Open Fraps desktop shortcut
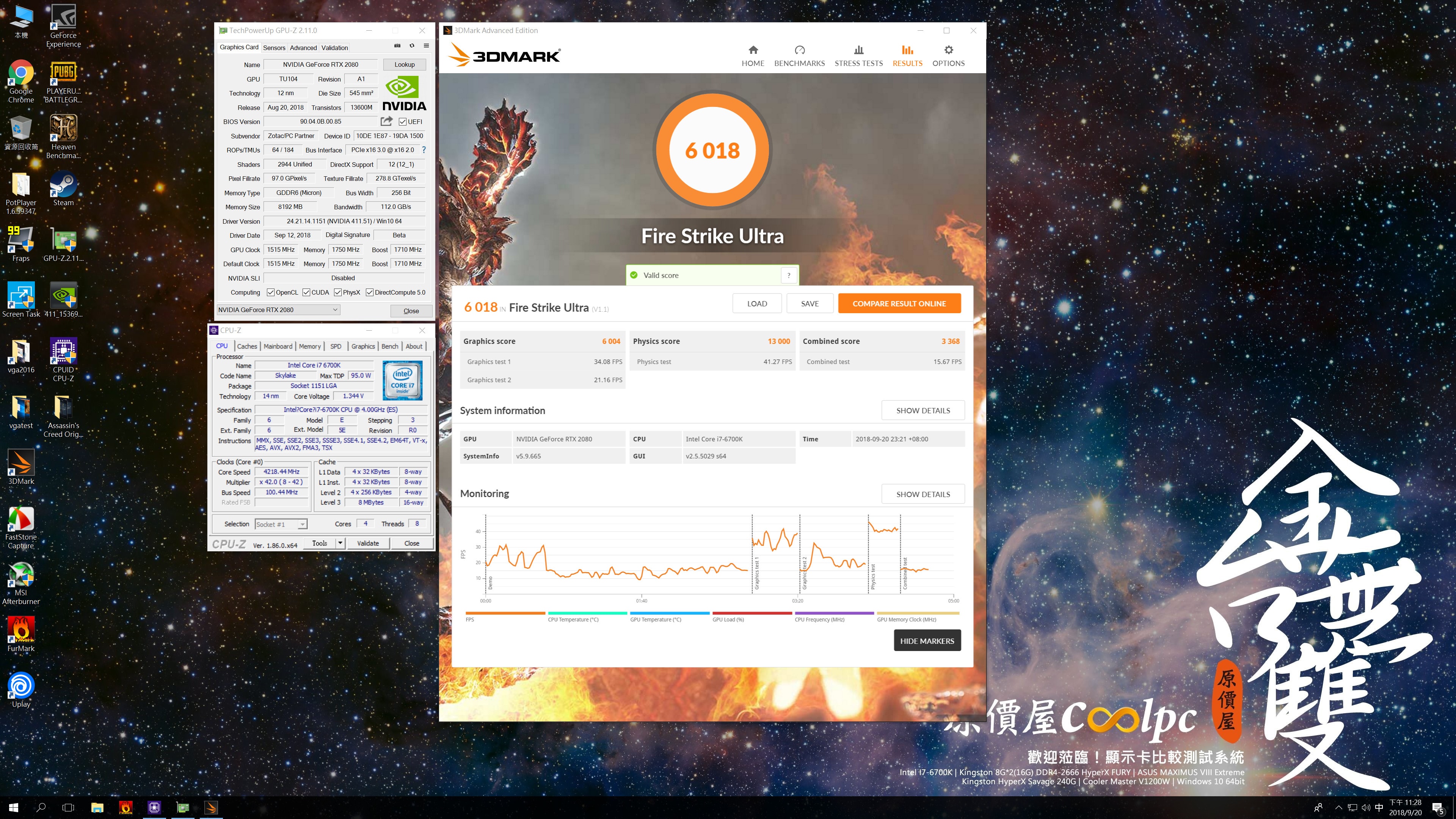 pos(21,244)
